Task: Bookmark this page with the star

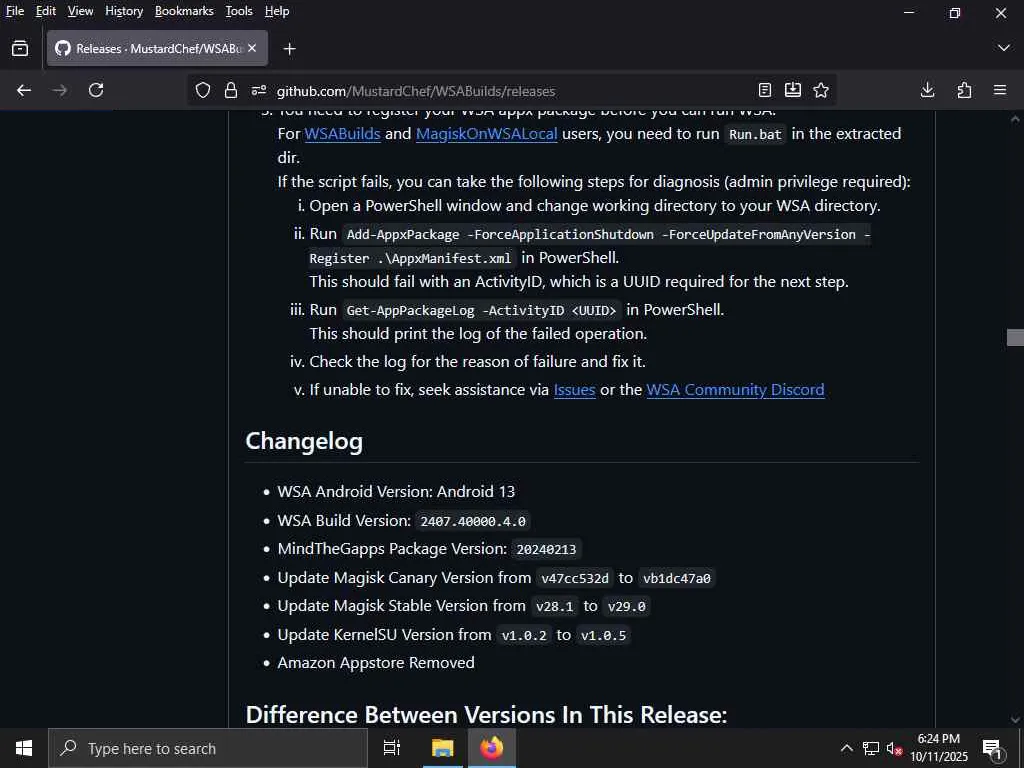Action: 821,90
